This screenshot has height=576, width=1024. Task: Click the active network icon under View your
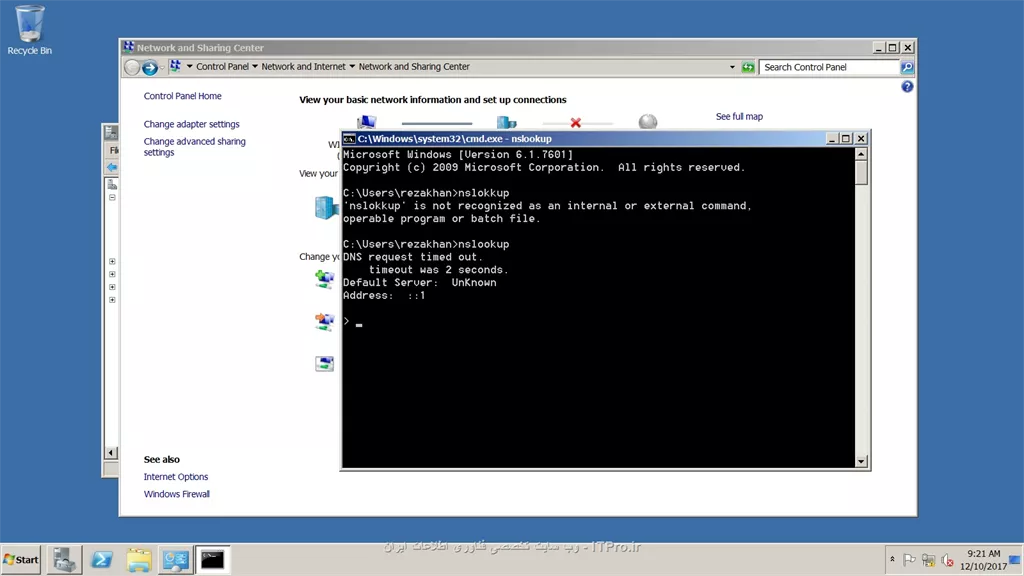(326, 208)
